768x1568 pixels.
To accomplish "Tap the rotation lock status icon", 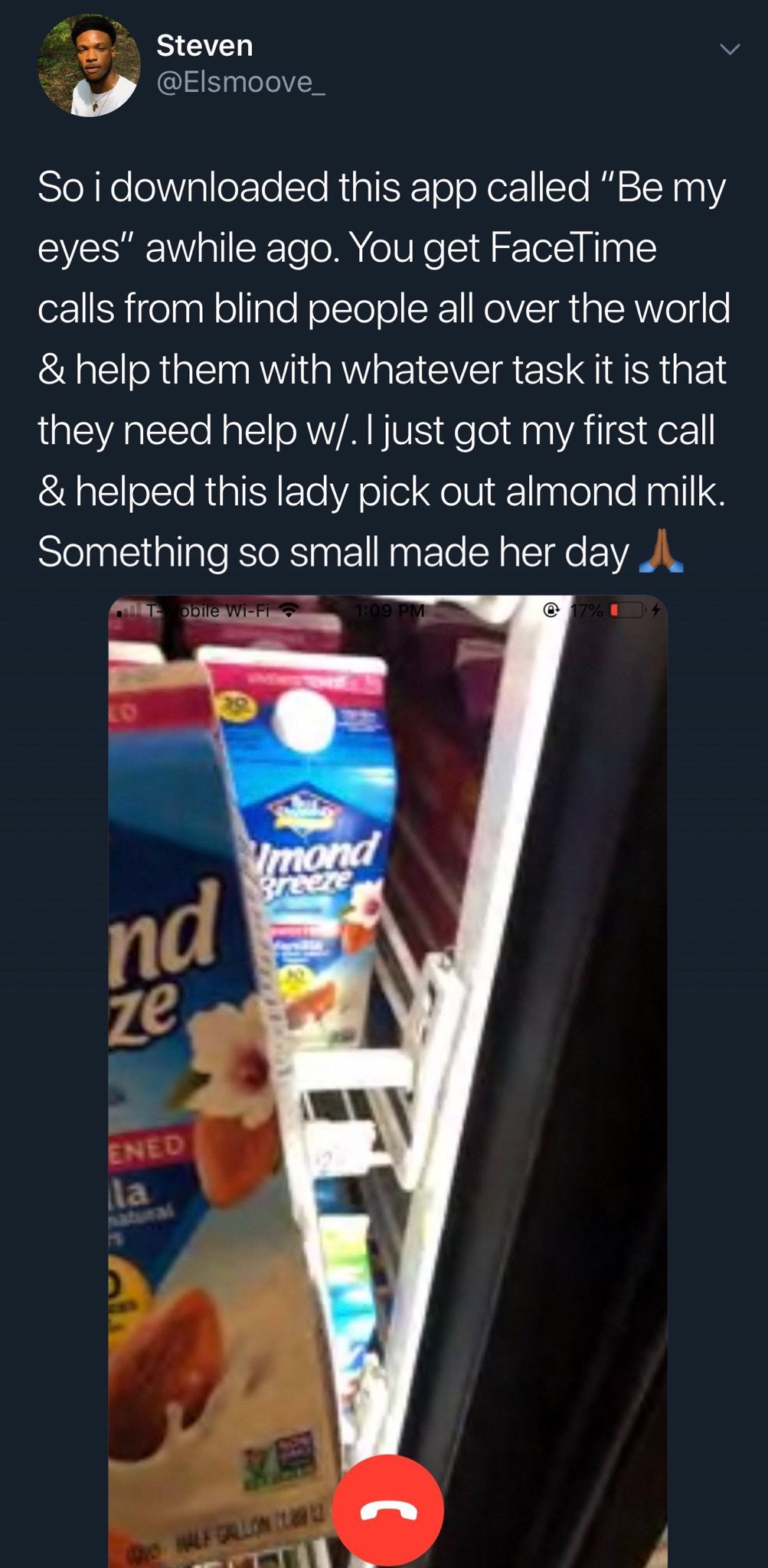I will (551, 611).
